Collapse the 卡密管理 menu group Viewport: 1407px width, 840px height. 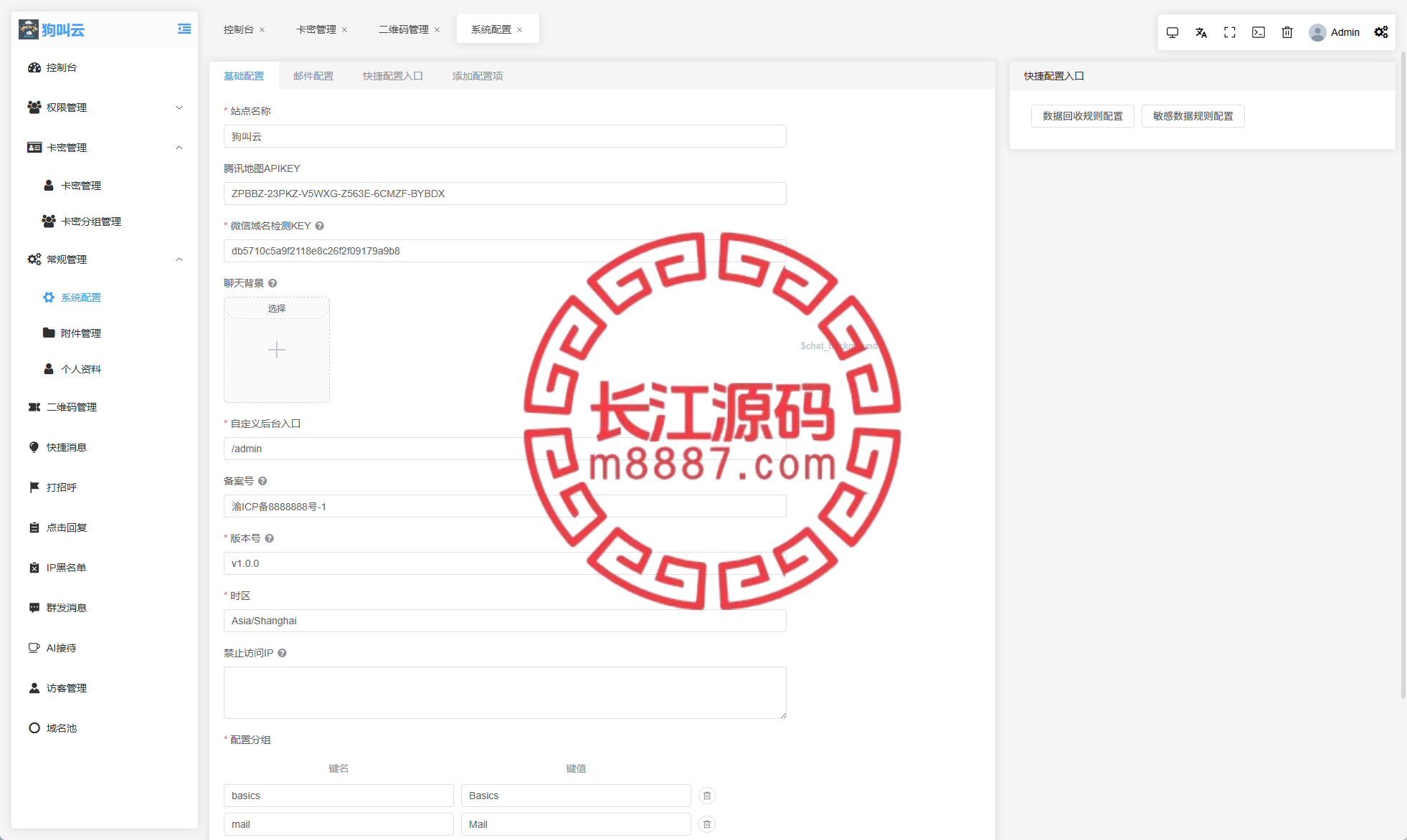[105, 148]
